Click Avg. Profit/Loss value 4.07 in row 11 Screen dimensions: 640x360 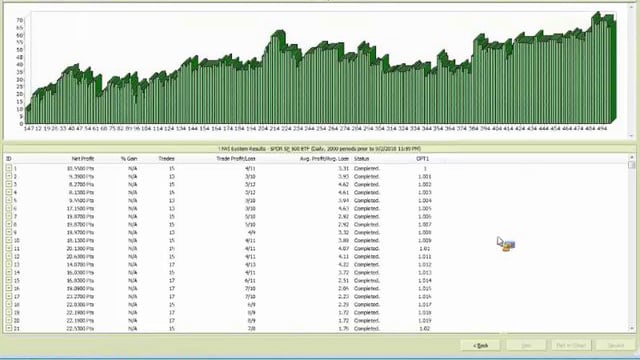(343, 249)
